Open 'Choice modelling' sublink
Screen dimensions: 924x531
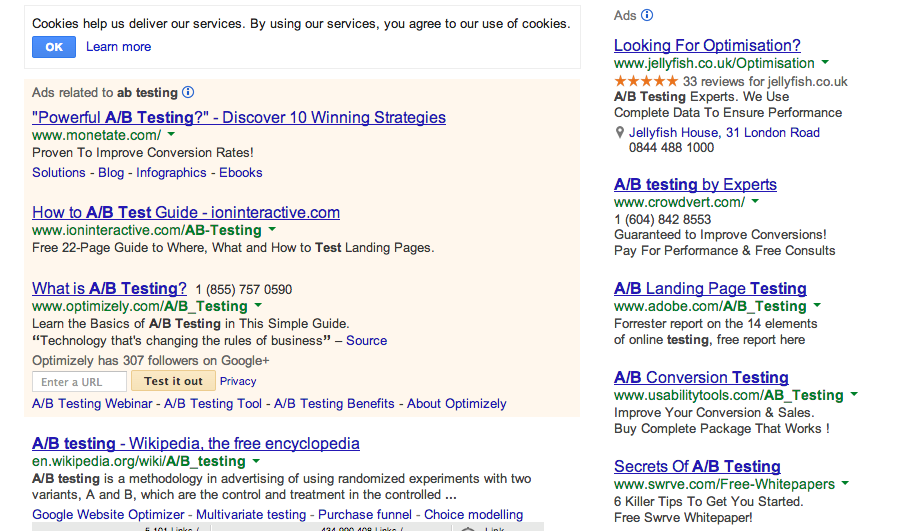tap(474, 514)
